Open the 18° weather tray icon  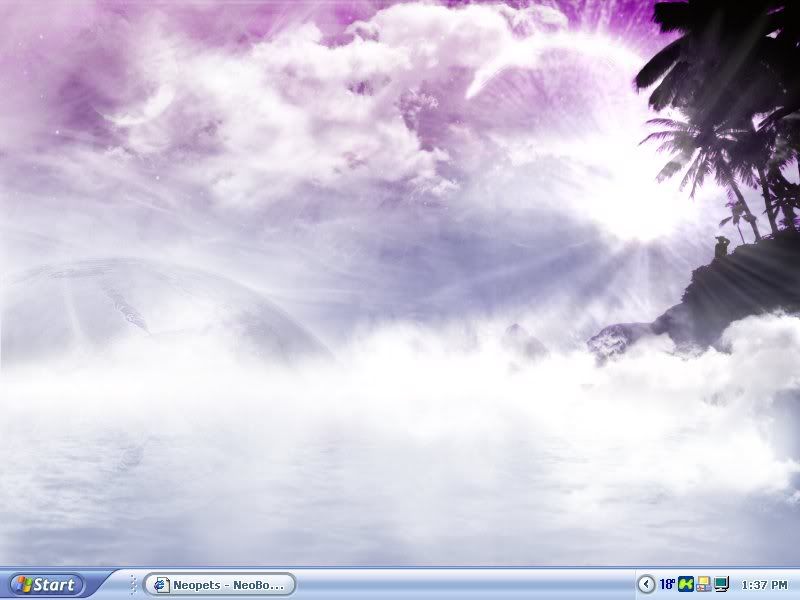667,584
